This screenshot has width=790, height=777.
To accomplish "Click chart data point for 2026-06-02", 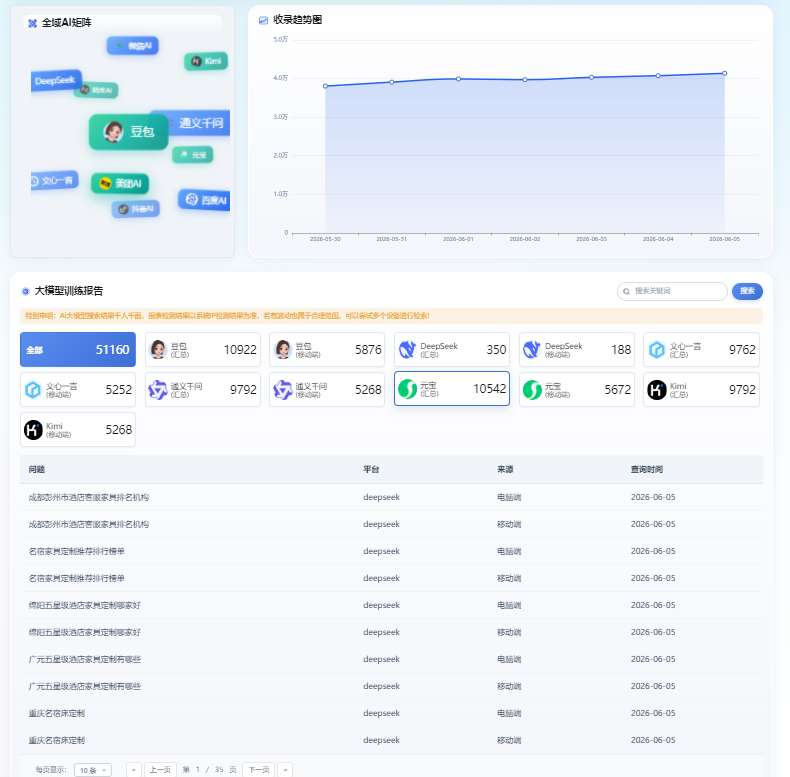I will coord(525,80).
